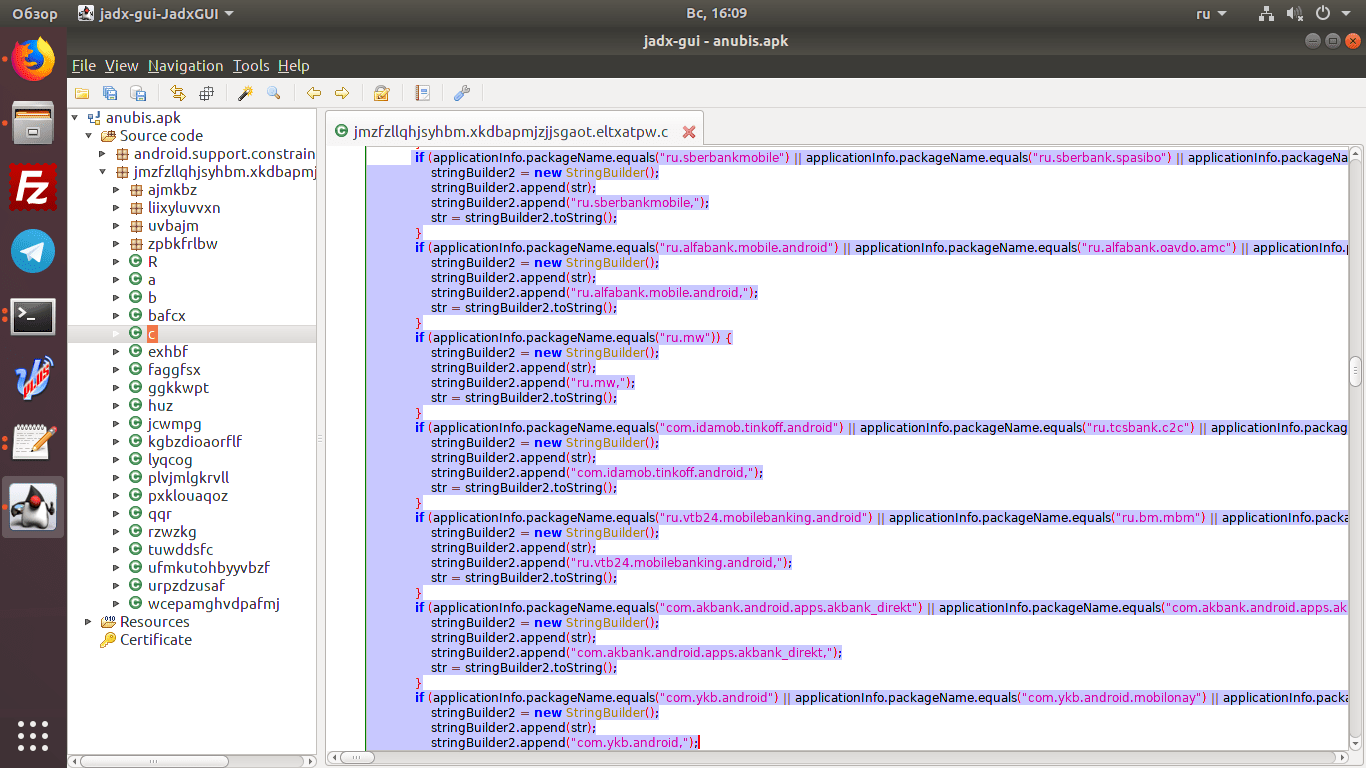Screen dimensions: 1366x768
Task: Expand the Resources tree node
Action: [89, 622]
